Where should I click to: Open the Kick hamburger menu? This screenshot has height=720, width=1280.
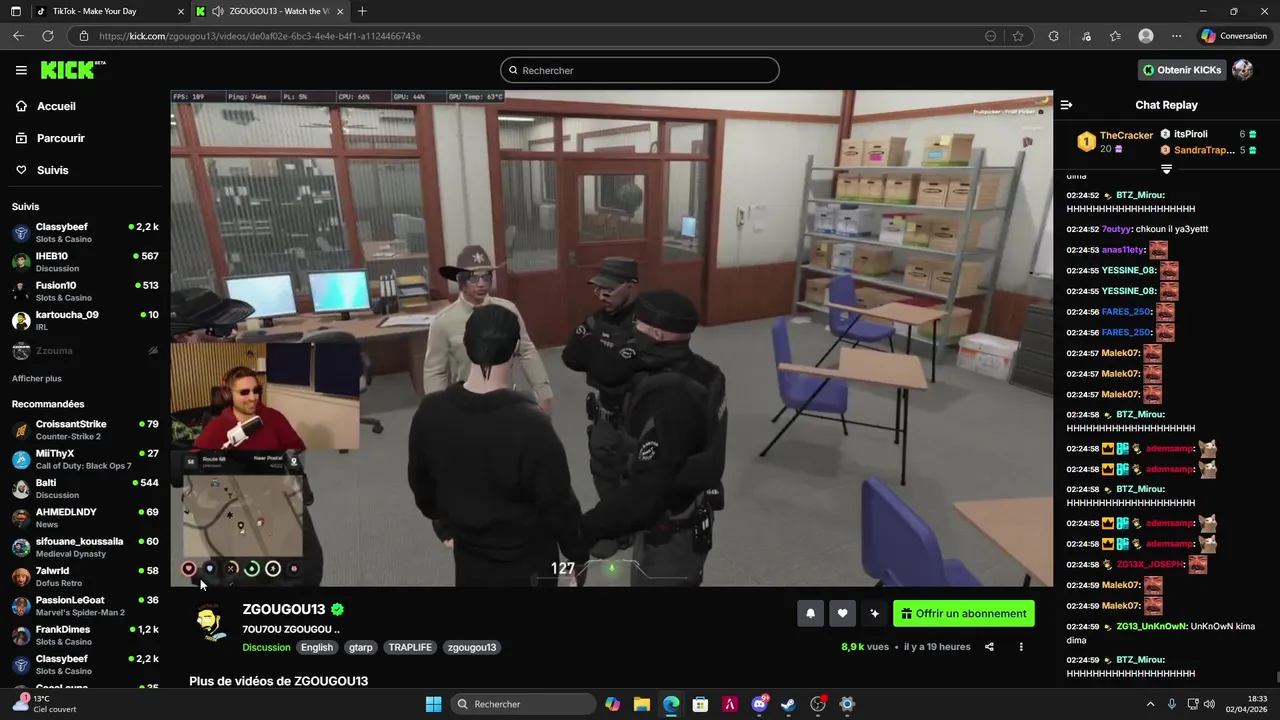pos(21,70)
